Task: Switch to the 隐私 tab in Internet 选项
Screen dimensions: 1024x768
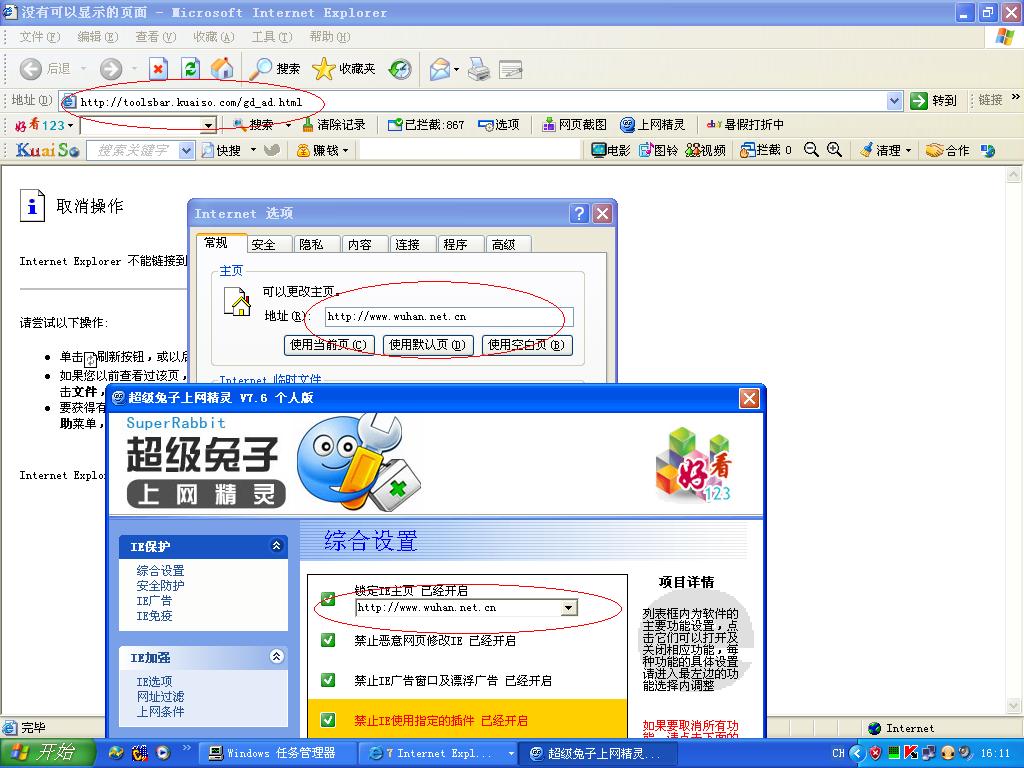Action: (317, 244)
